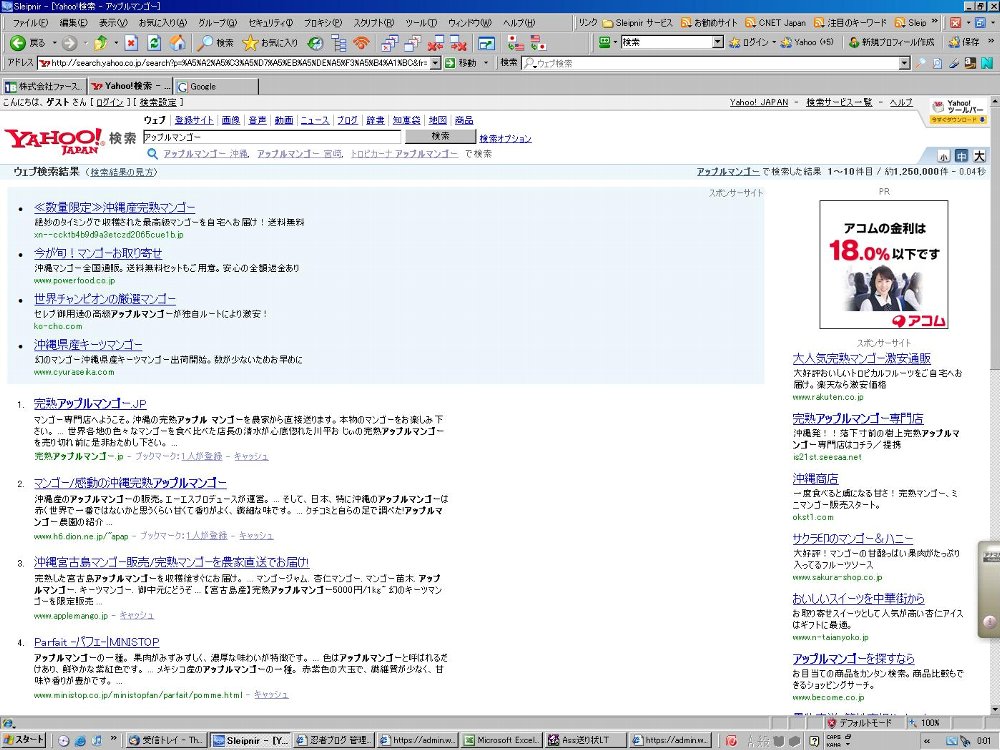Open Parfait -パフェ-|MINISTOP result
Viewport: 1000px width, 750px height.
click(96, 642)
